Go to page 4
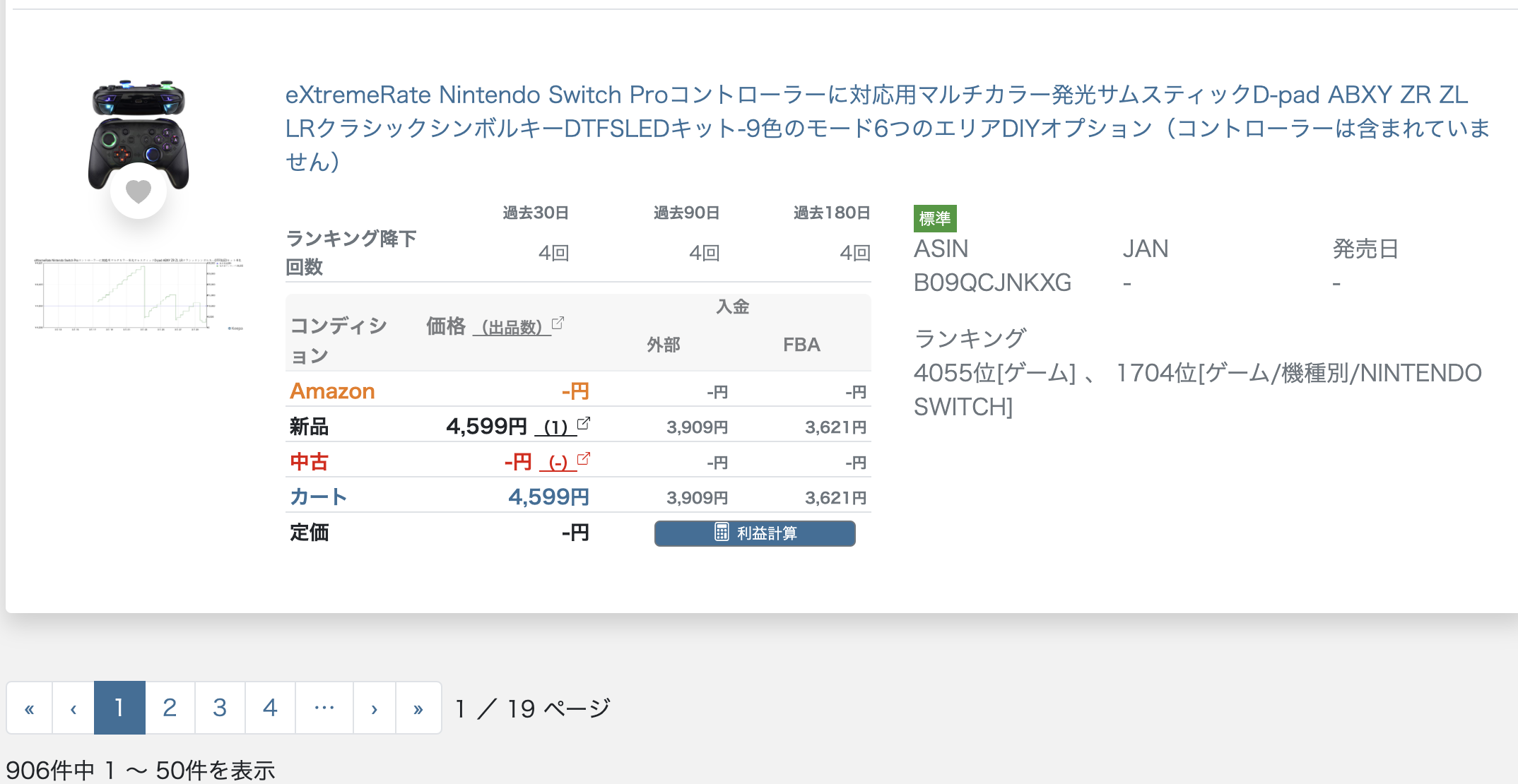The width and height of the screenshot is (1518, 784). pyautogui.click(x=270, y=708)
